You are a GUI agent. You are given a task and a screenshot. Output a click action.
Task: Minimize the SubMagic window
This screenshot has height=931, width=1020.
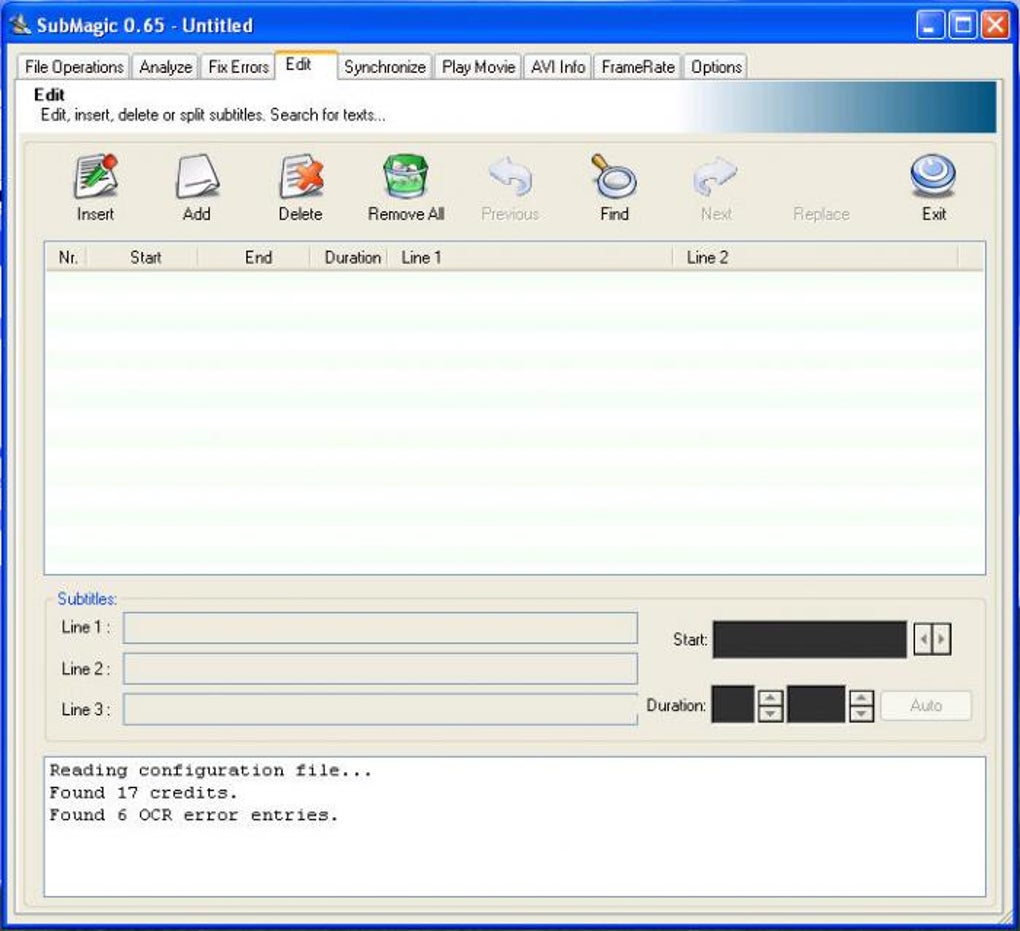coord(930,25)
